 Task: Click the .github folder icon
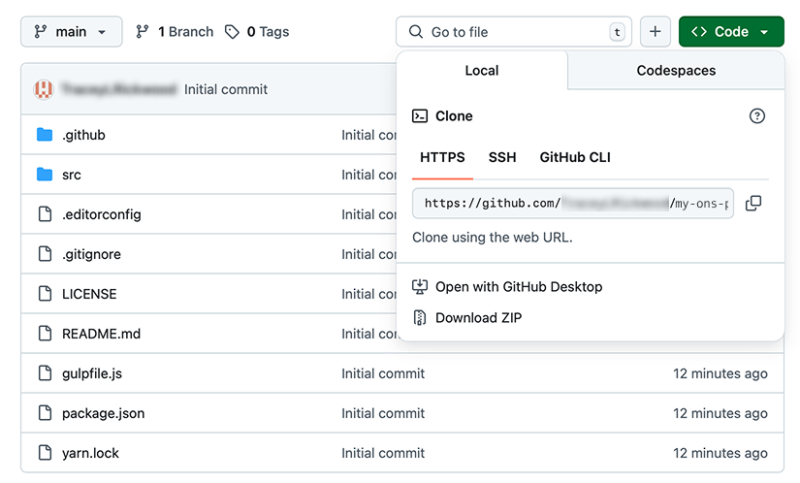[x=45, y=135]
